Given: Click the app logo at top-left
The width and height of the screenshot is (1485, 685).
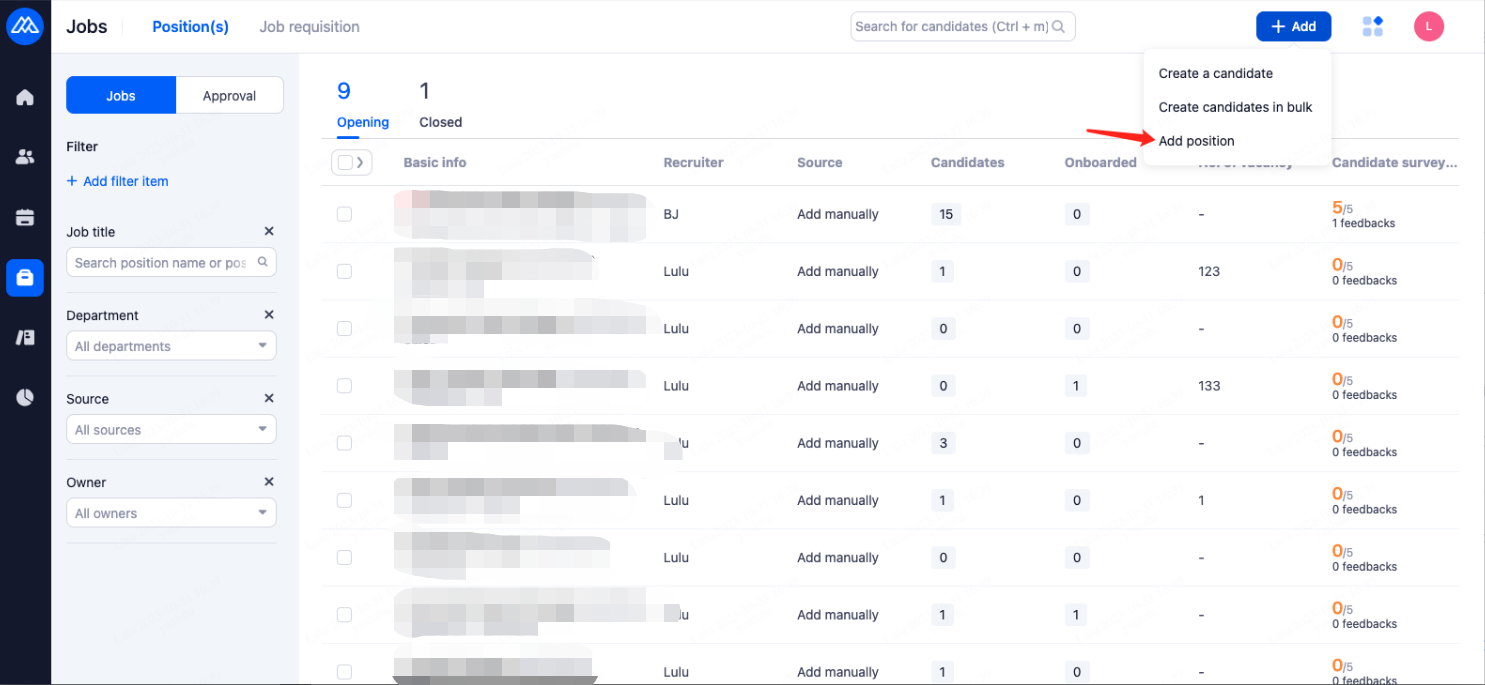Looking at the screenshot, I should click(25, 27).
